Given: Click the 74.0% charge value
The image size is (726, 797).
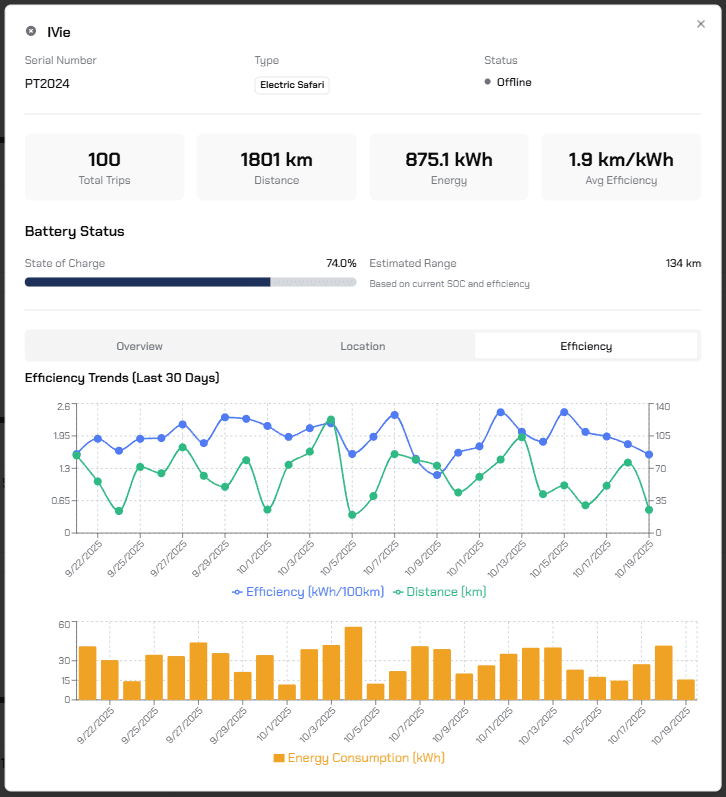Looking at the screenshot, I should tap(341, 263).
